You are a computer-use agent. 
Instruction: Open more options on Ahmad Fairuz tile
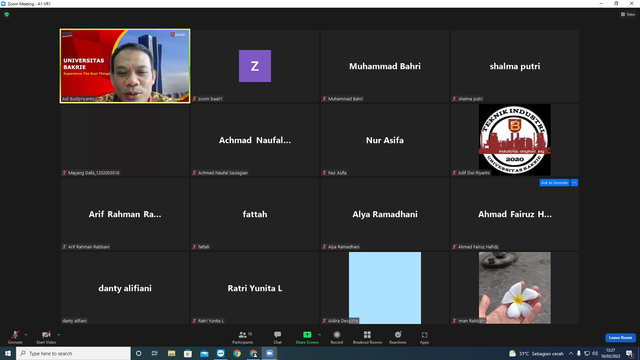574,182
